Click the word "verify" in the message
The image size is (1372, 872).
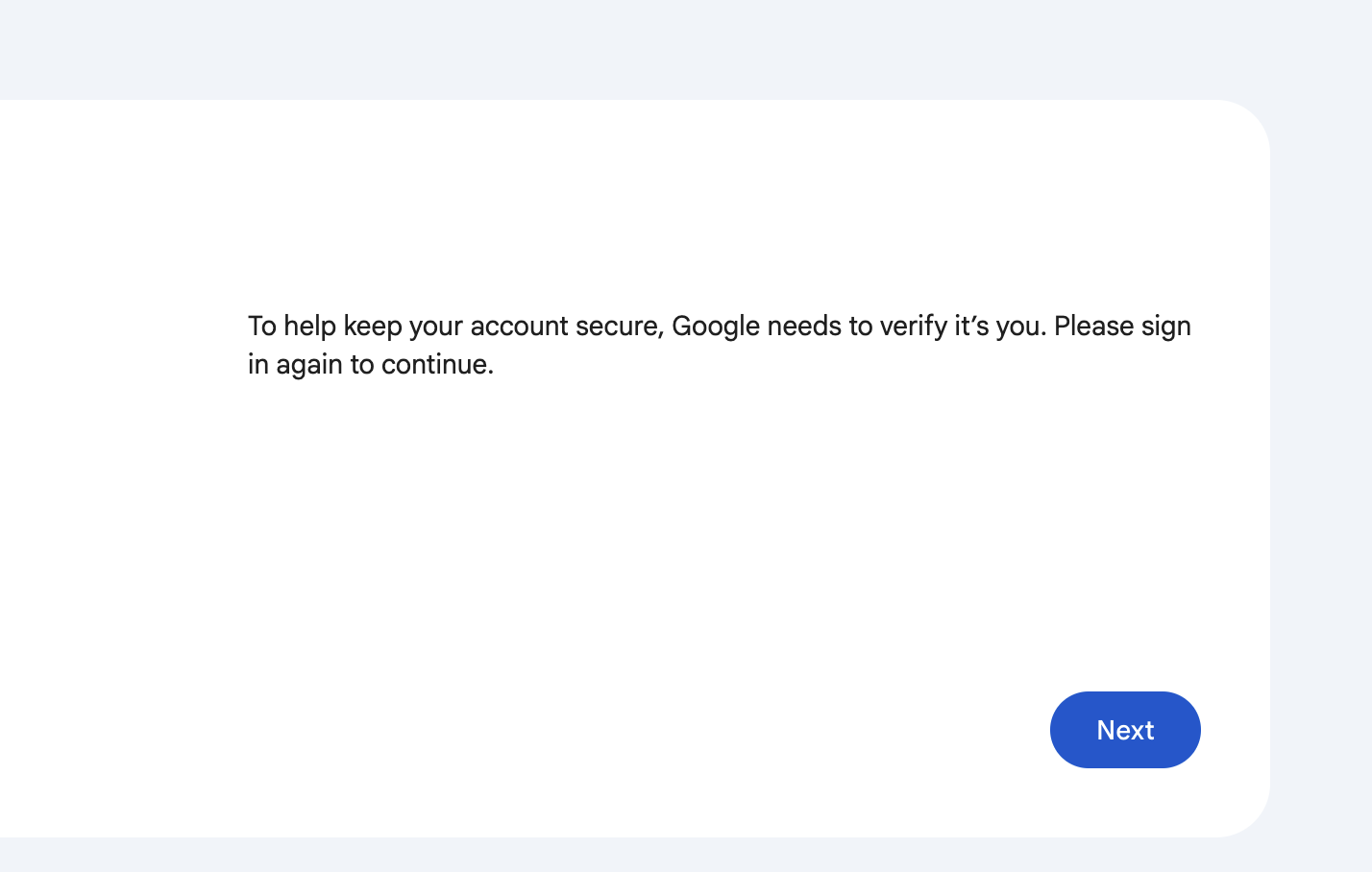[913, 327]
